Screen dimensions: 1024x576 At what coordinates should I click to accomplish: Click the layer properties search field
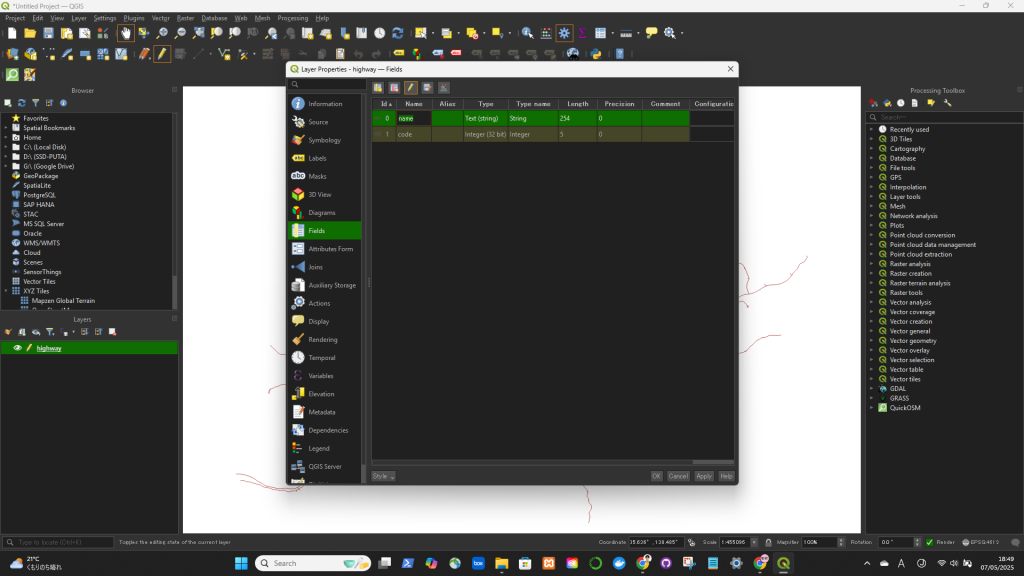326,85
